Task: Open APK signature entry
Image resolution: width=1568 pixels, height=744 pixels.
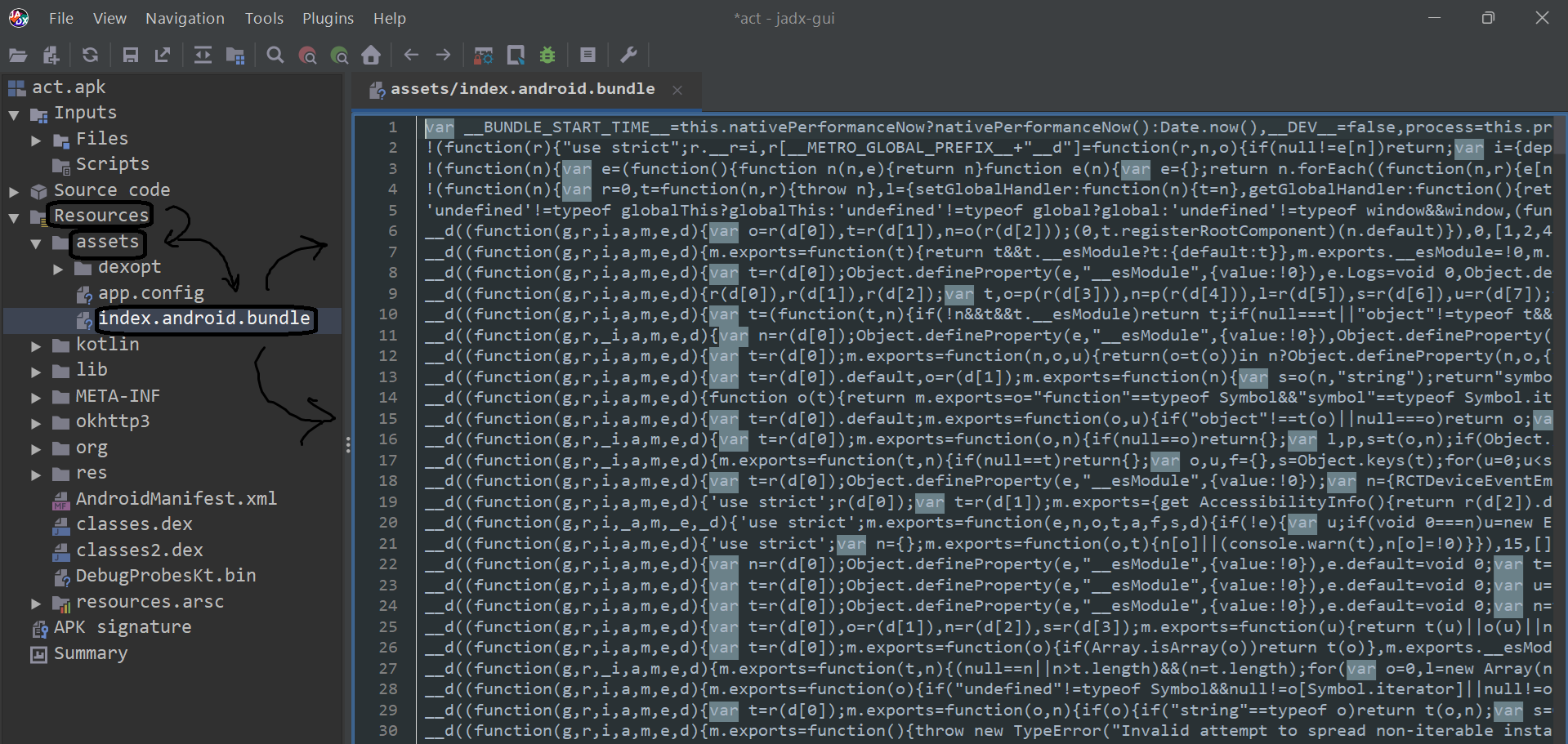Action: point(123,627)
